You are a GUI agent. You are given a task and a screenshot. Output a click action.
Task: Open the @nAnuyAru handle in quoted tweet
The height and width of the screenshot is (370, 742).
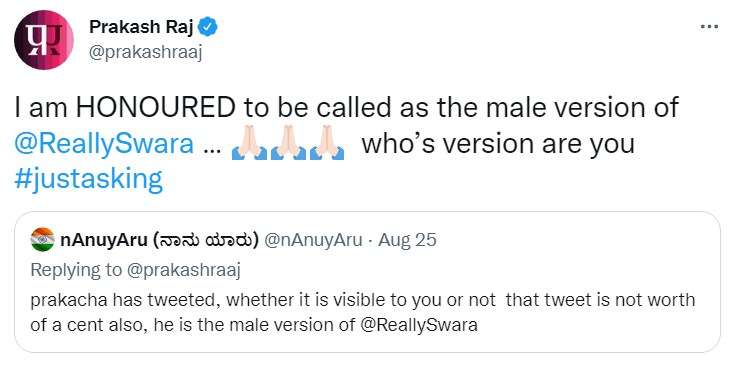pyautogui.click(x=312, y=240)
